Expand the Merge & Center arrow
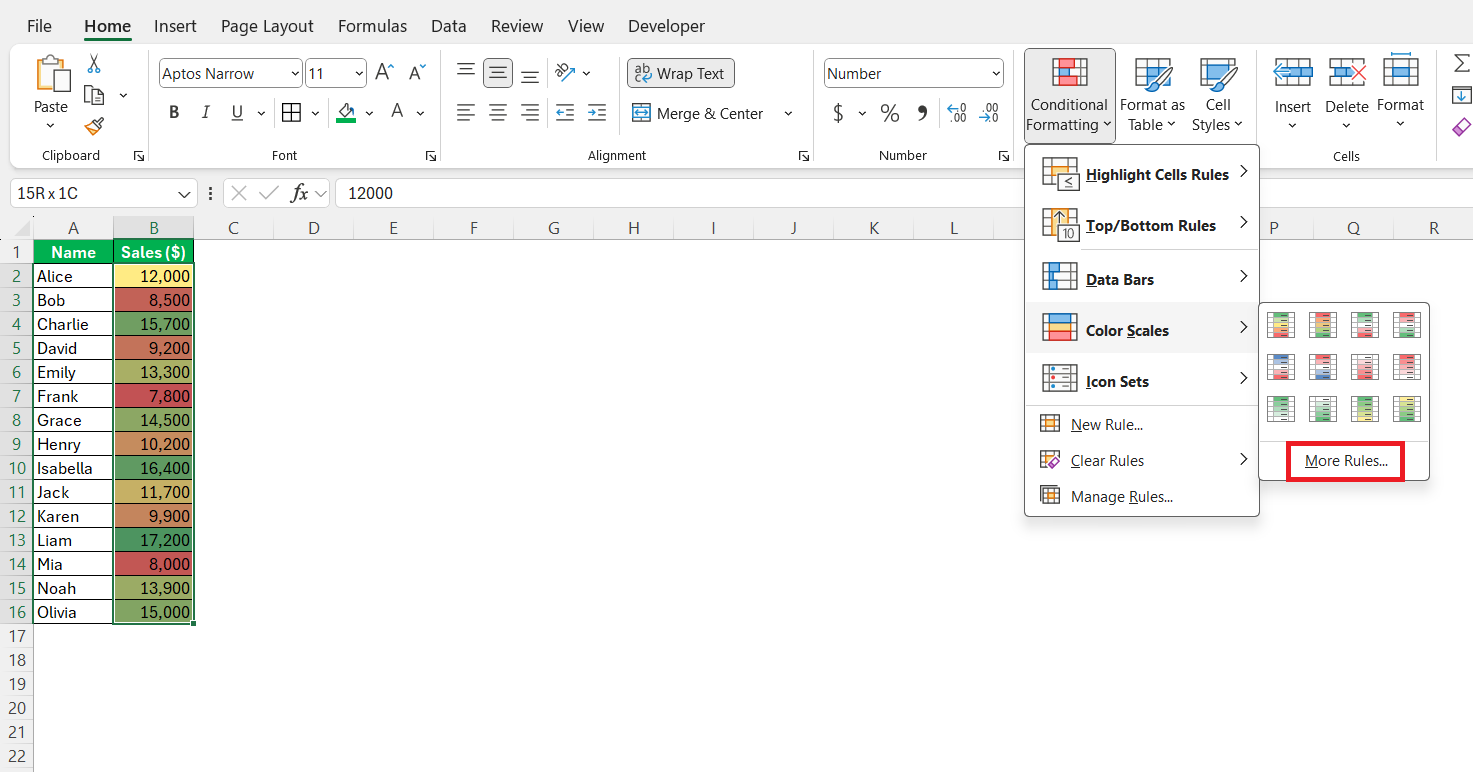 tap(788, 114)
